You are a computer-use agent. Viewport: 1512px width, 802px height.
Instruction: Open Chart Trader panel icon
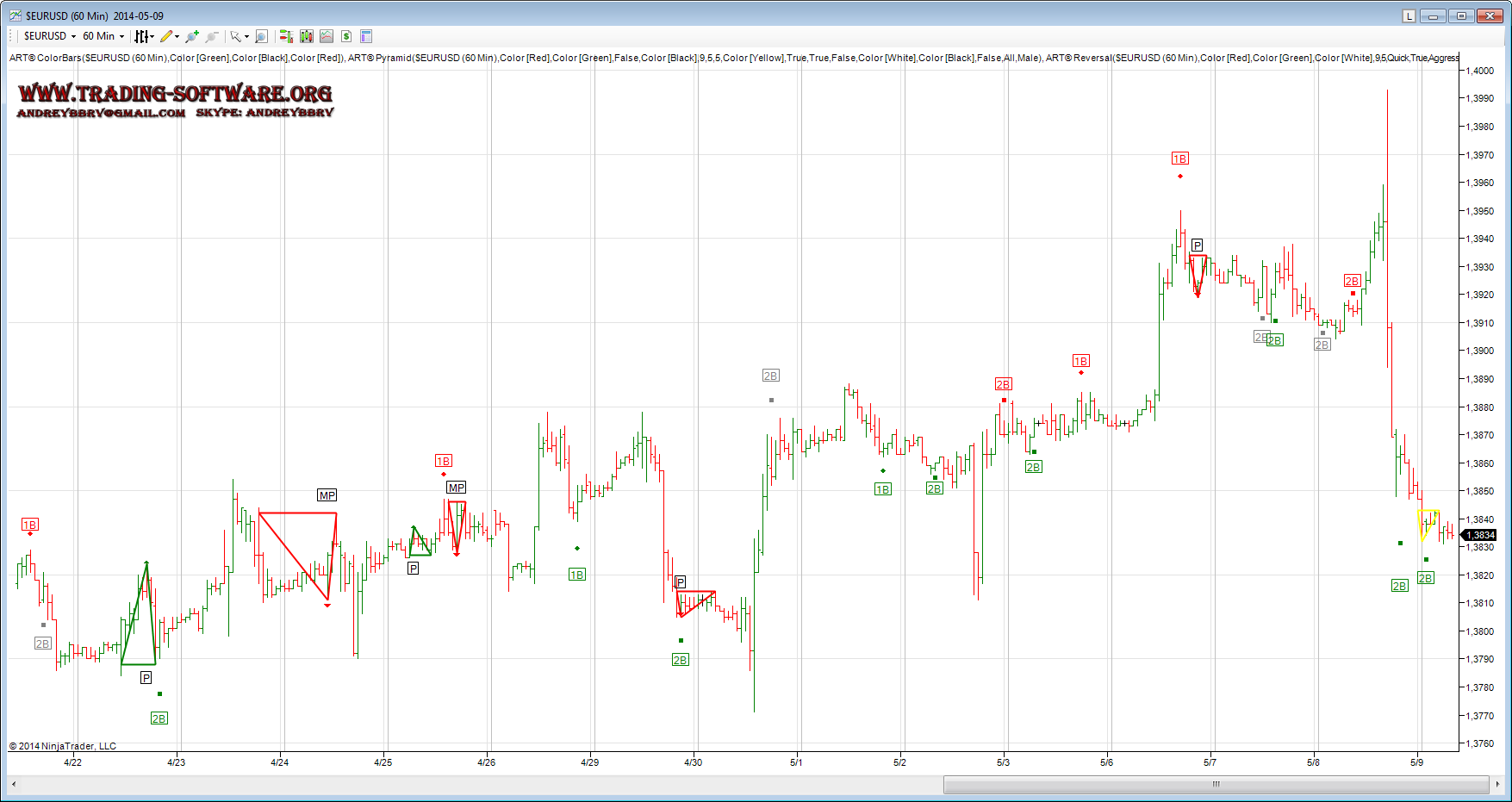coord(286,36)
